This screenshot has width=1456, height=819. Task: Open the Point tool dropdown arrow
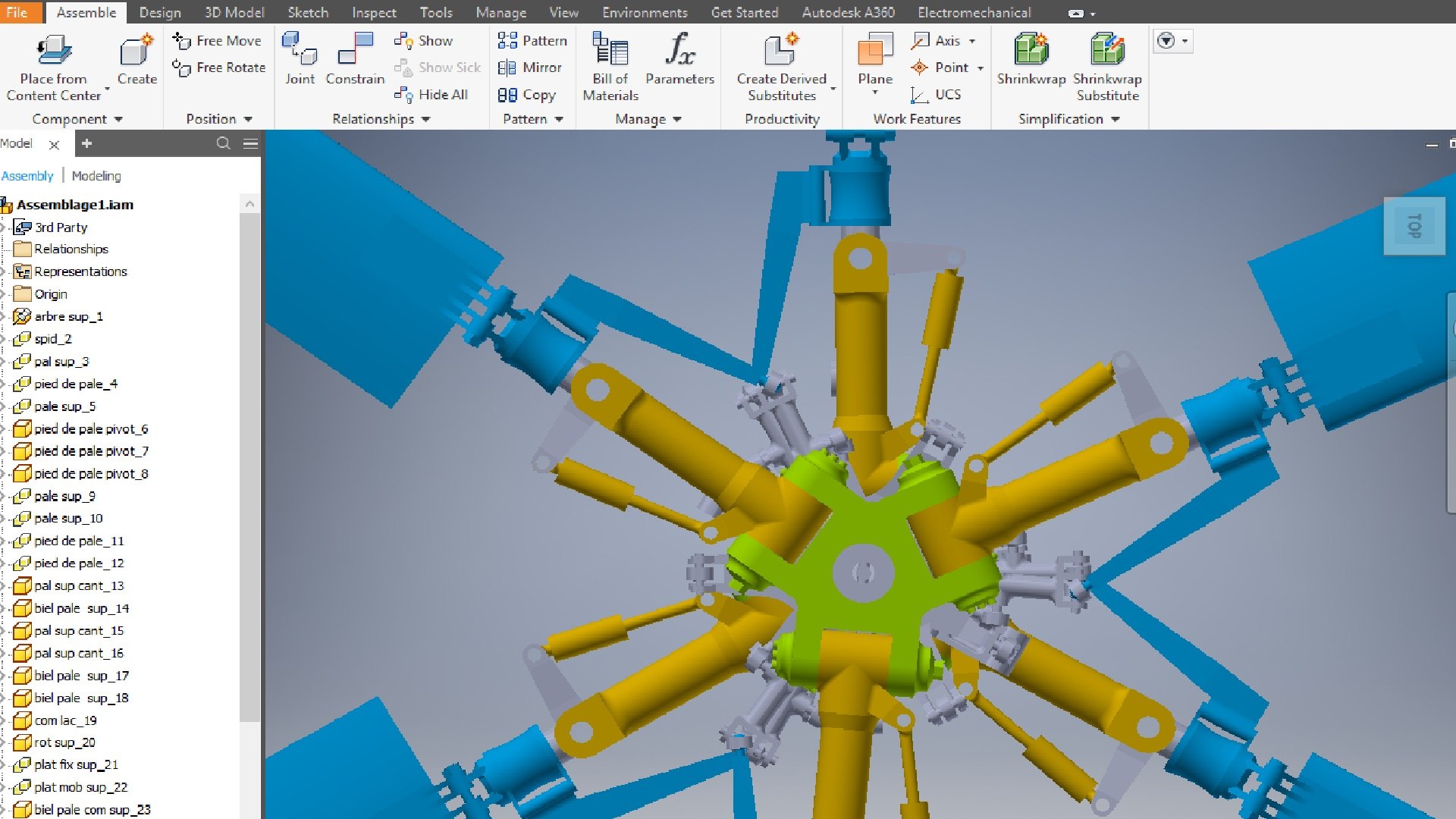(x=980, y=68)
